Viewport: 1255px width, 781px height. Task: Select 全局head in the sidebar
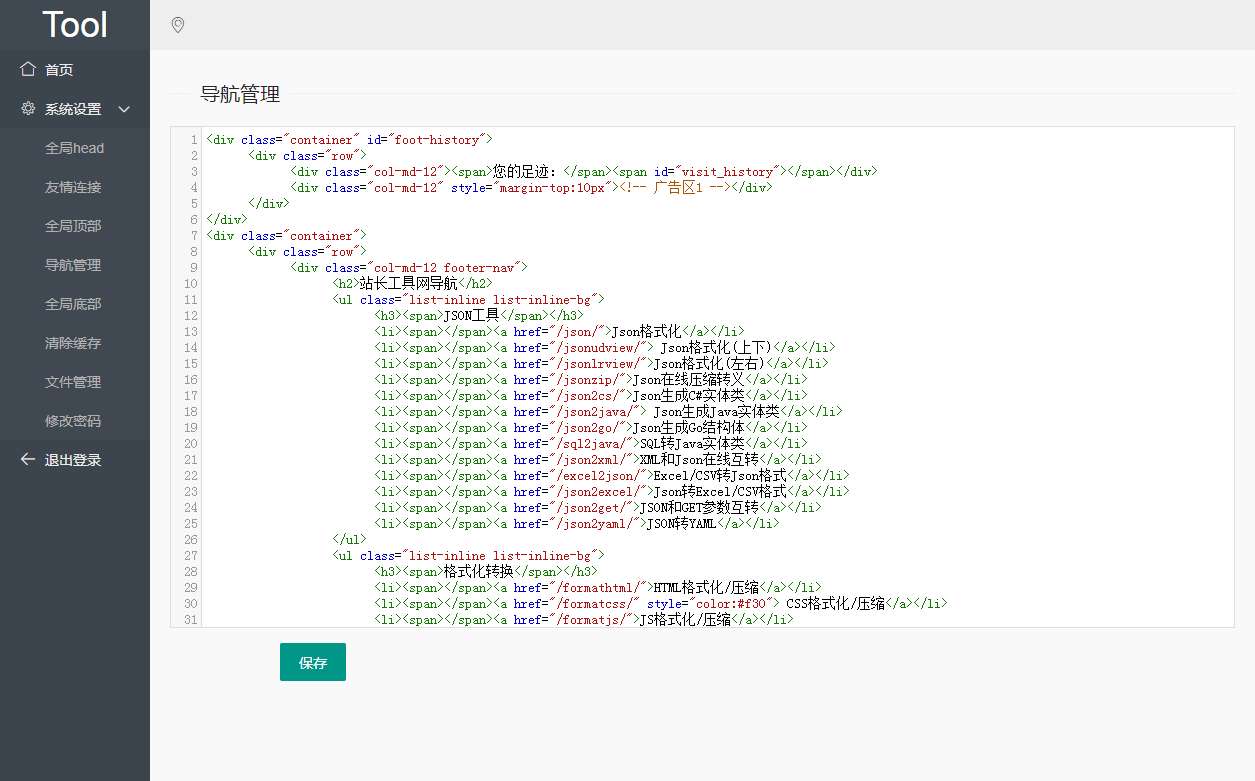point(75,147)
